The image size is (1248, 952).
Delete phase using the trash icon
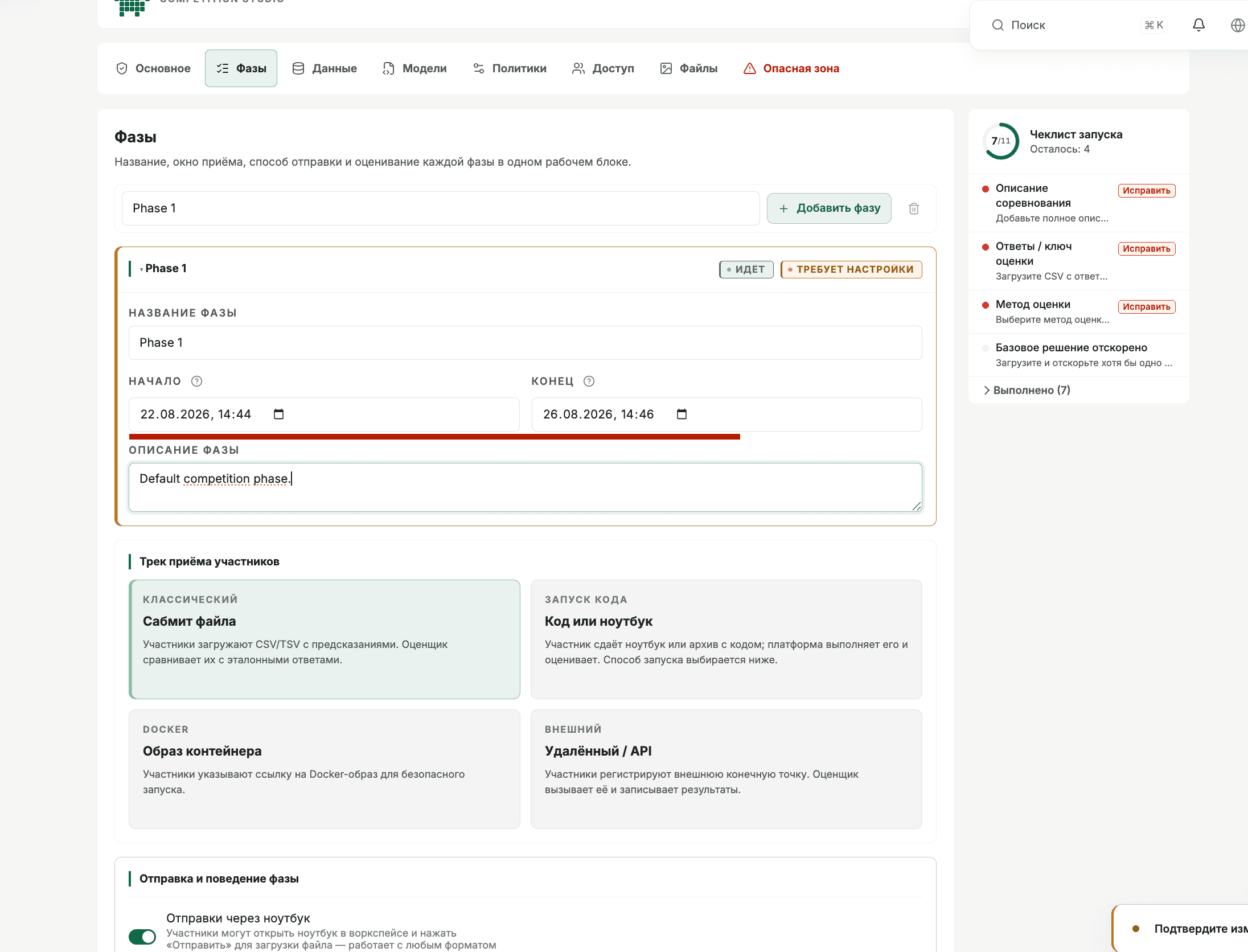(x=914, y=208)
